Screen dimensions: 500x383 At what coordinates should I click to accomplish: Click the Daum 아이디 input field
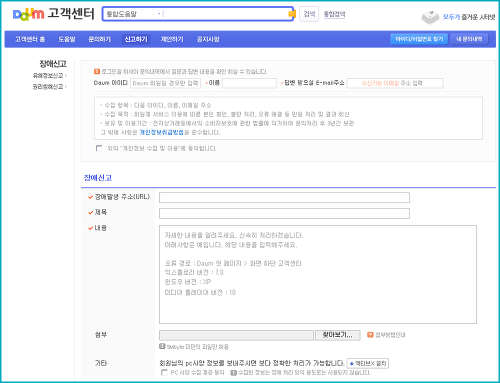pos(165,83)
